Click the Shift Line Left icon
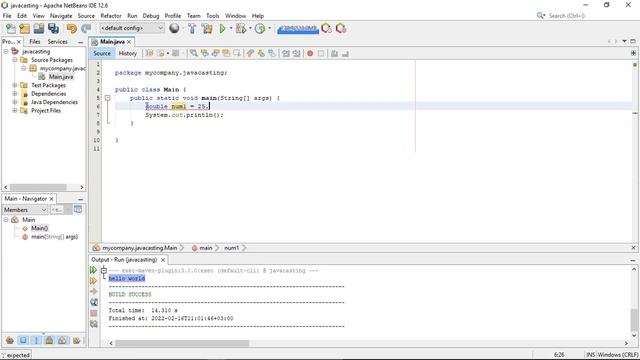The image size is (640, 360). coord(286,53)
